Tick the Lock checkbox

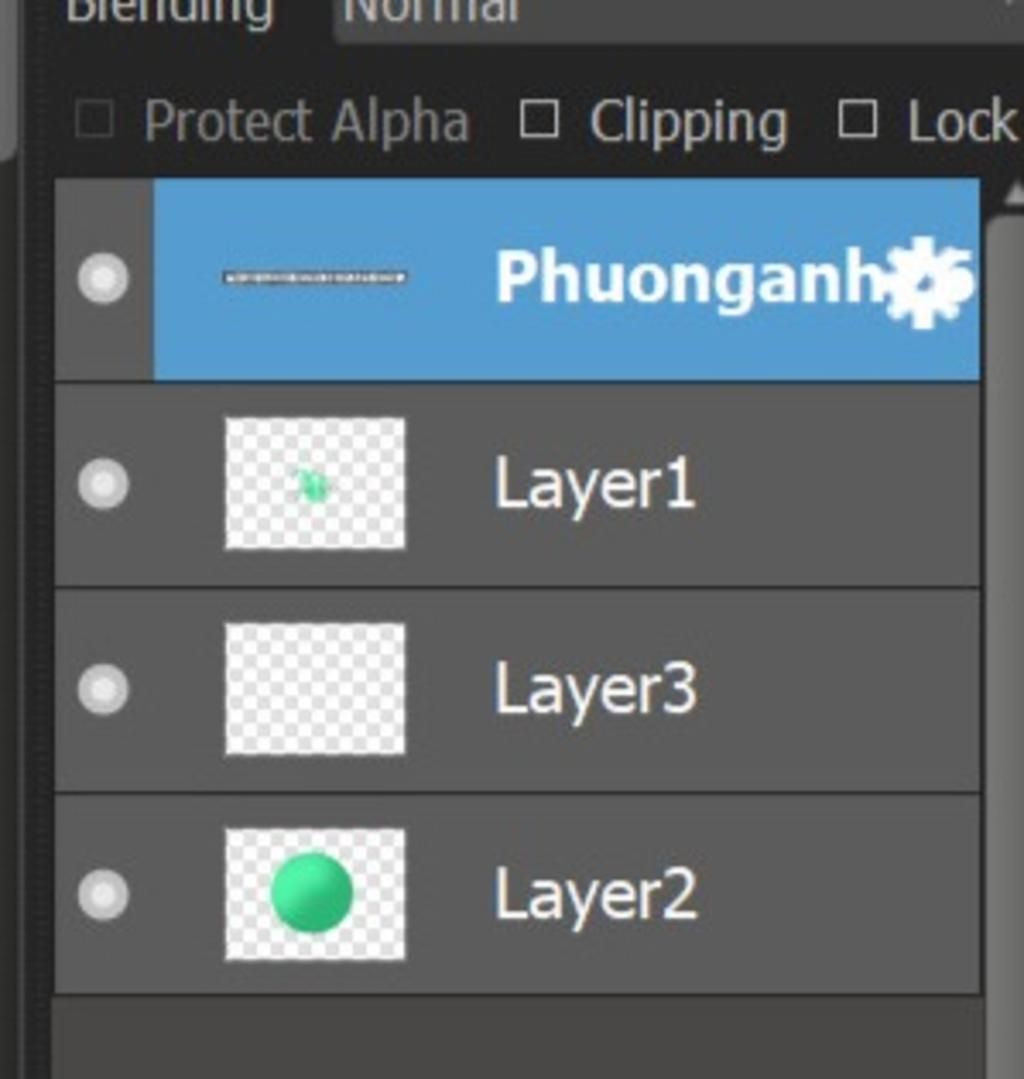click(857, 121)
